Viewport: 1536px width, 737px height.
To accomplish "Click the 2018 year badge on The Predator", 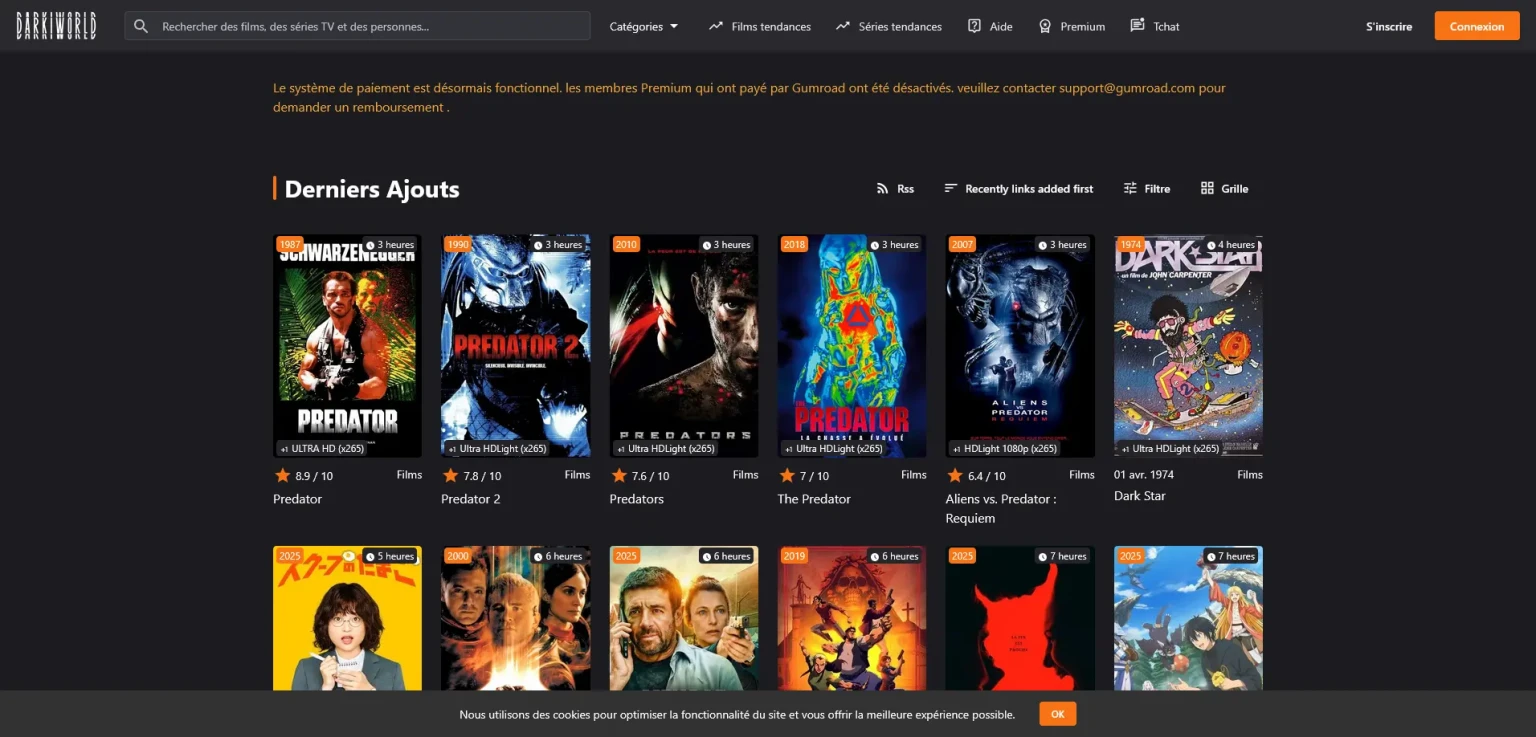I will pyautogui.click(x=795, y=245).
